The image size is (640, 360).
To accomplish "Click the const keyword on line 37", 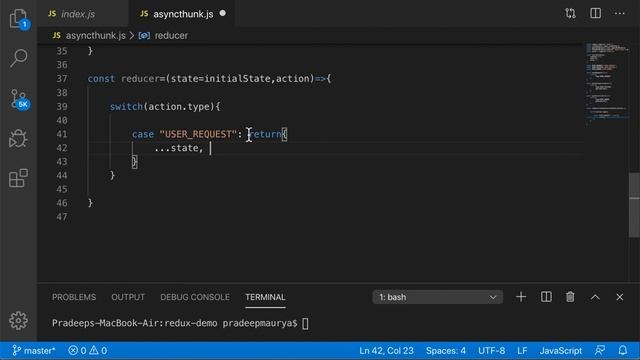I will click(101, 78).
